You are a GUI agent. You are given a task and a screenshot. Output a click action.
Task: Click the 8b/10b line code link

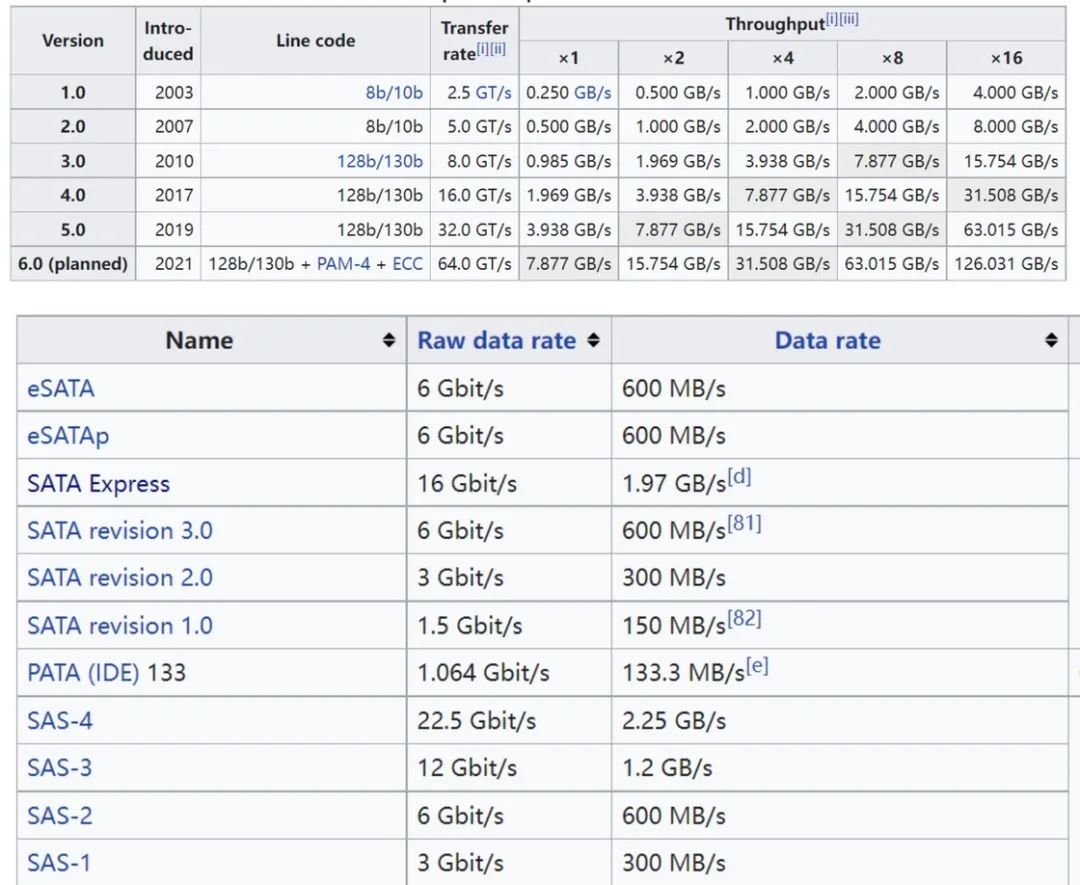point(394,93)
